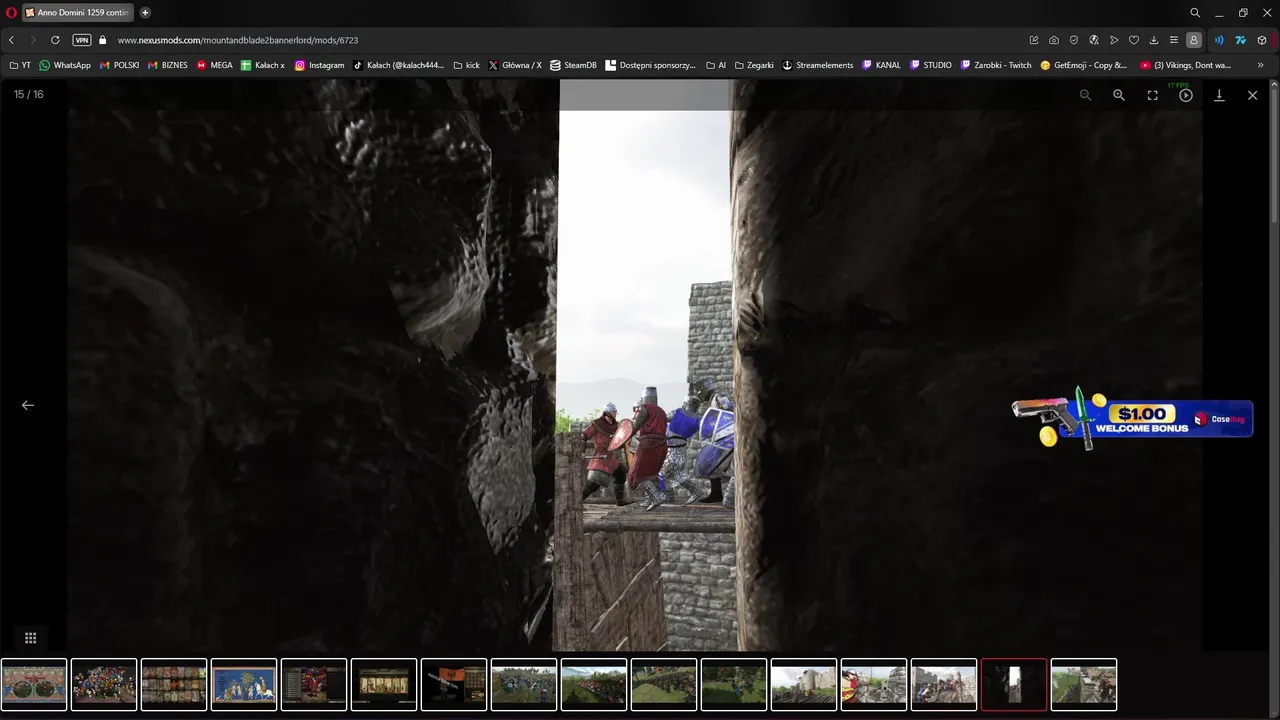
Task: Click the zoom in magnifier icon
Action: point(1119,95)
